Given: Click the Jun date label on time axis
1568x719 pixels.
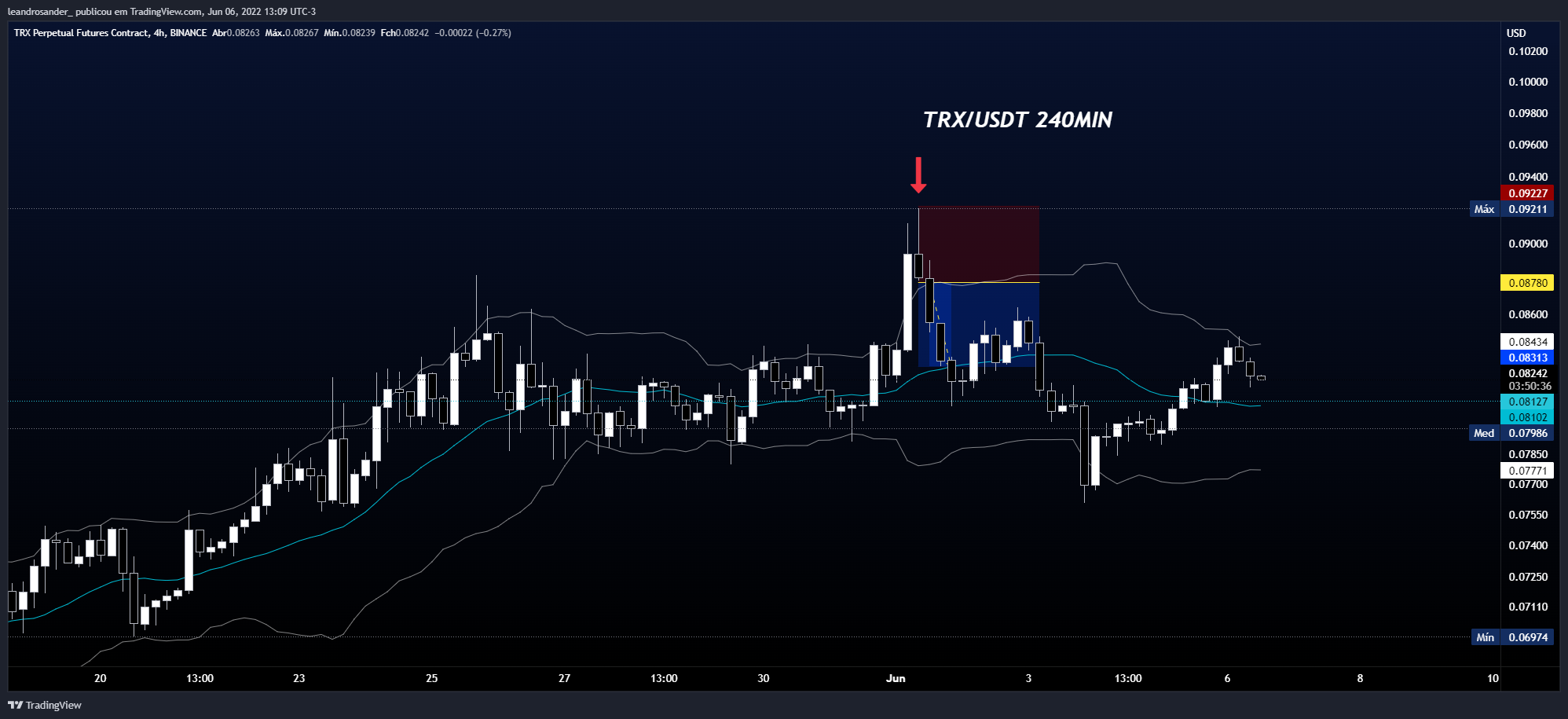Looking at the screenshot, I should point(896,678).
